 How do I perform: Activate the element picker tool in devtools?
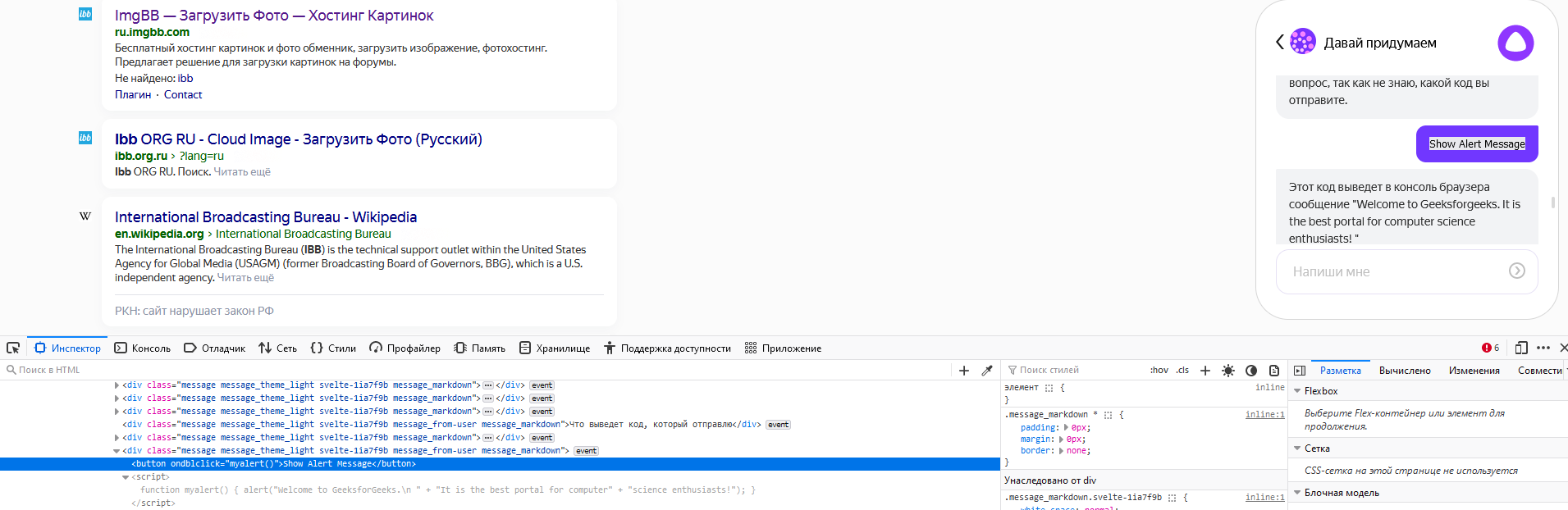[x=13, y=348]
